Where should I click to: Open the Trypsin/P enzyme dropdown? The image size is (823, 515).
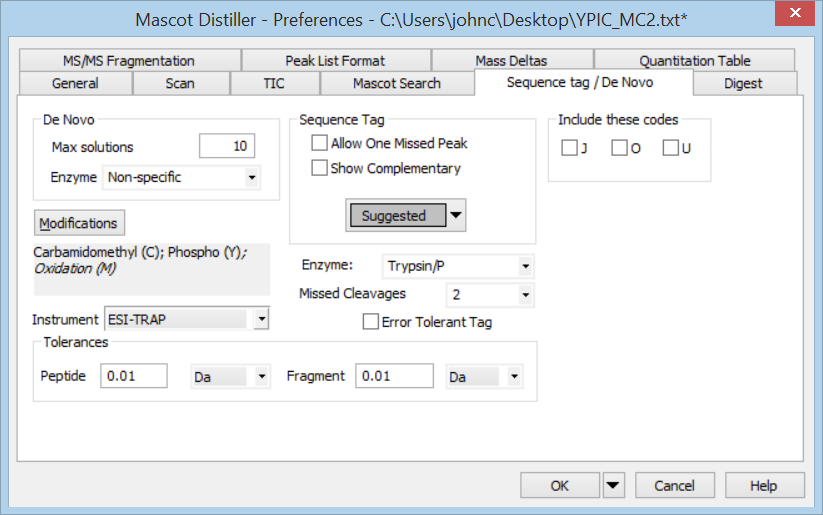point(458,266)
